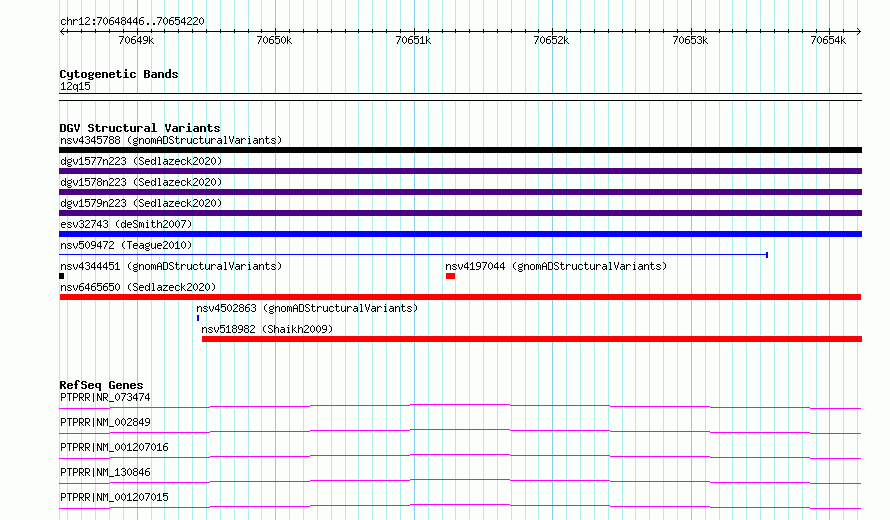Open the RefSeq Genes track heading
Image resolution: width=890 pixels, height=520 pixels.
point(101,385)
